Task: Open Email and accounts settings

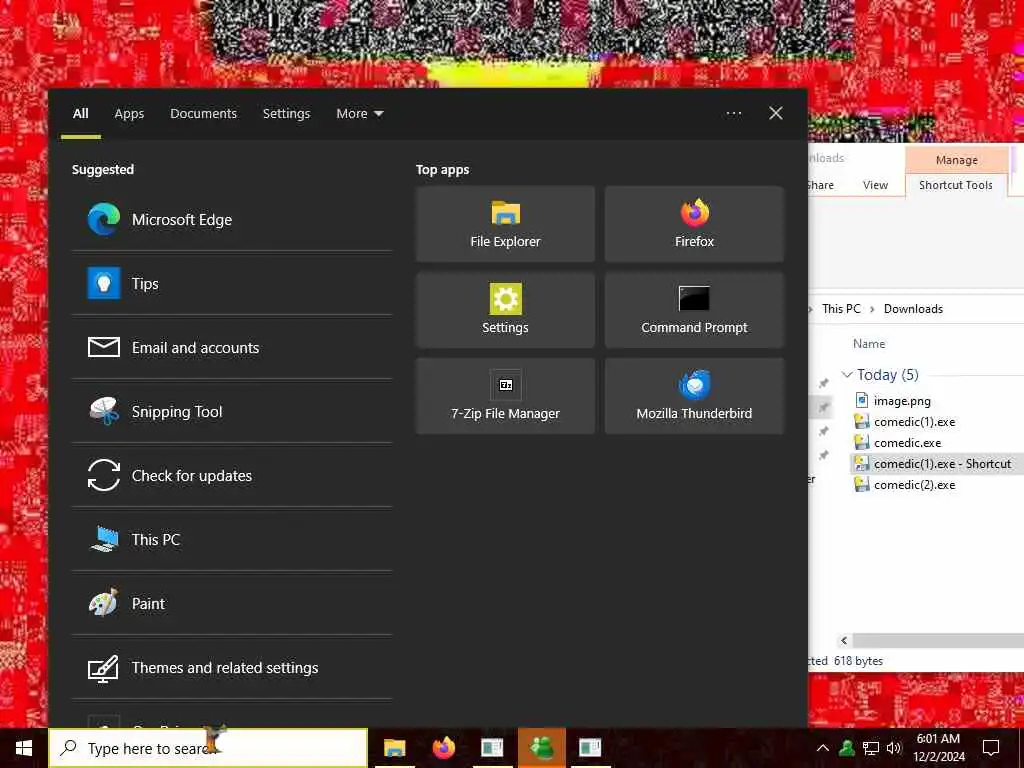Action: click(x=232, y=347)
